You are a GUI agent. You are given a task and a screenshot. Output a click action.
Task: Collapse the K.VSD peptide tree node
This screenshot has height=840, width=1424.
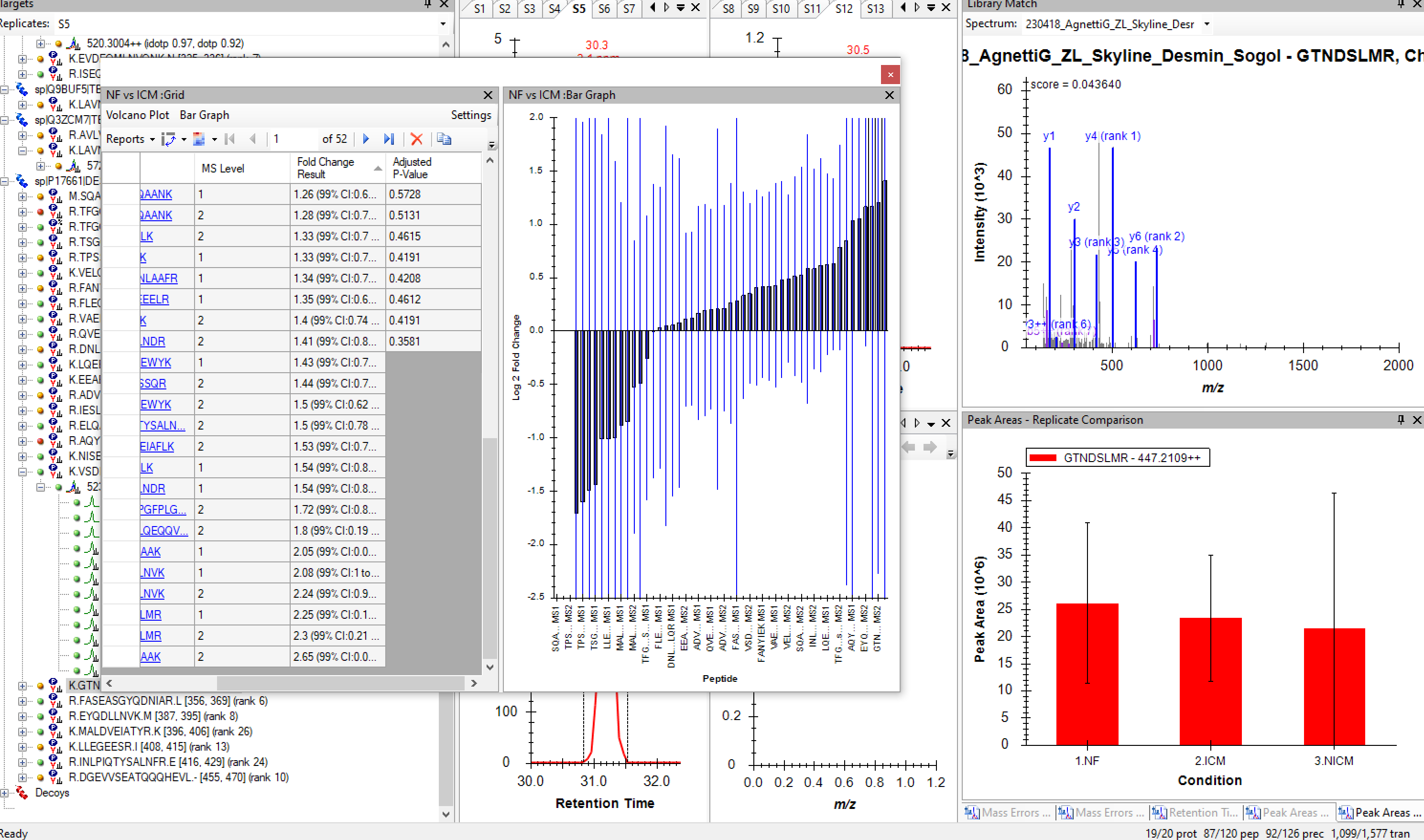tap(22, 472)
